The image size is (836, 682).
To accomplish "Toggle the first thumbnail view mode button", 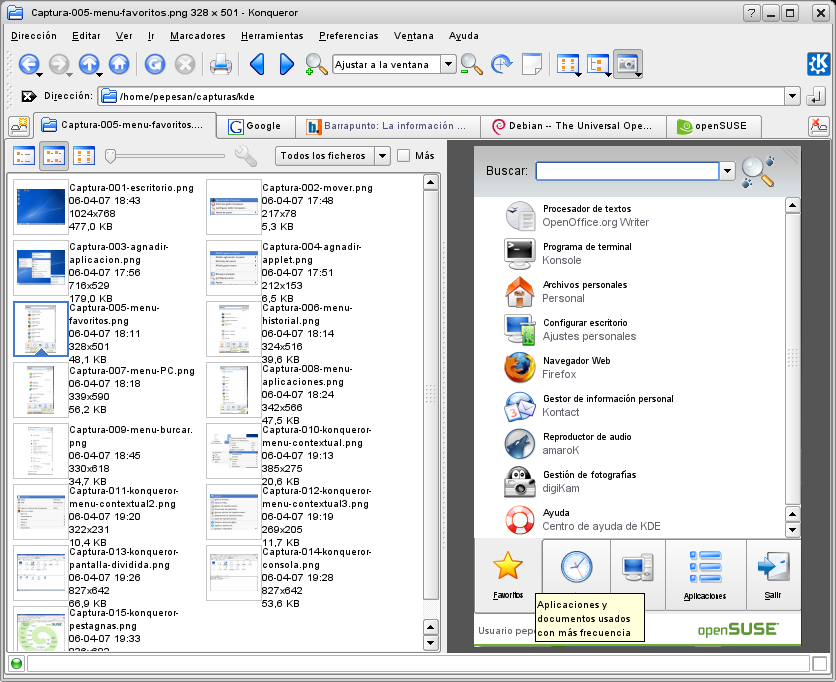I will pos(25,156).
